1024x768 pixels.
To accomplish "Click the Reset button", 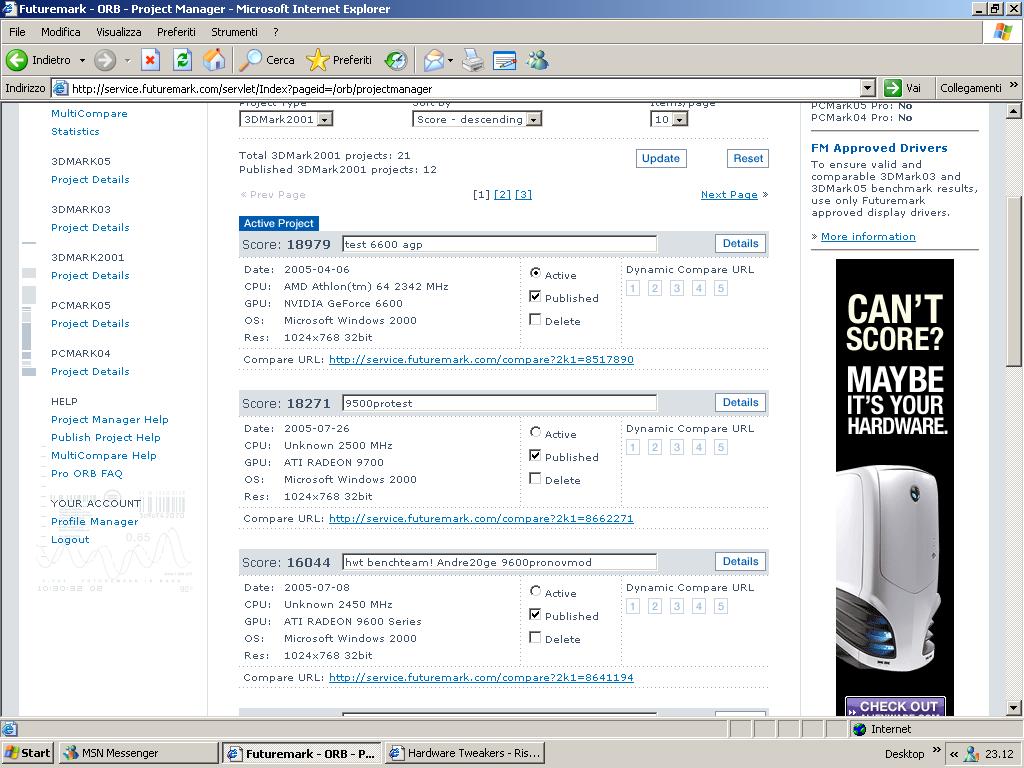I will pos(748,158).
